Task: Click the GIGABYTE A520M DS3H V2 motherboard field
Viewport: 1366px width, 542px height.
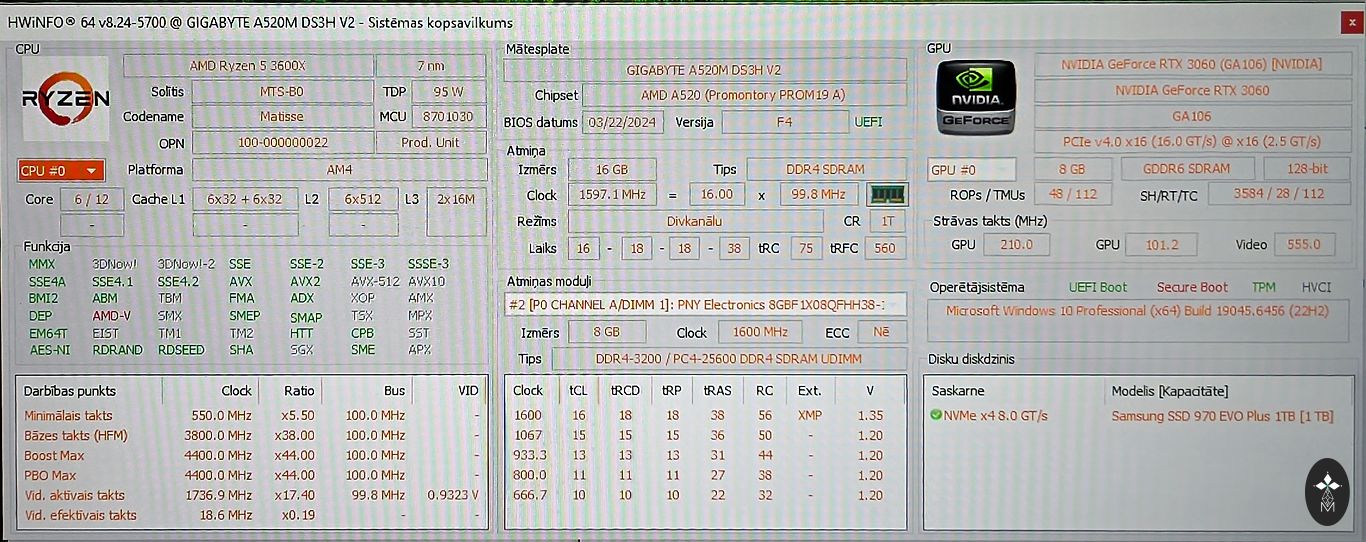Action: click(x=704, y=70)
